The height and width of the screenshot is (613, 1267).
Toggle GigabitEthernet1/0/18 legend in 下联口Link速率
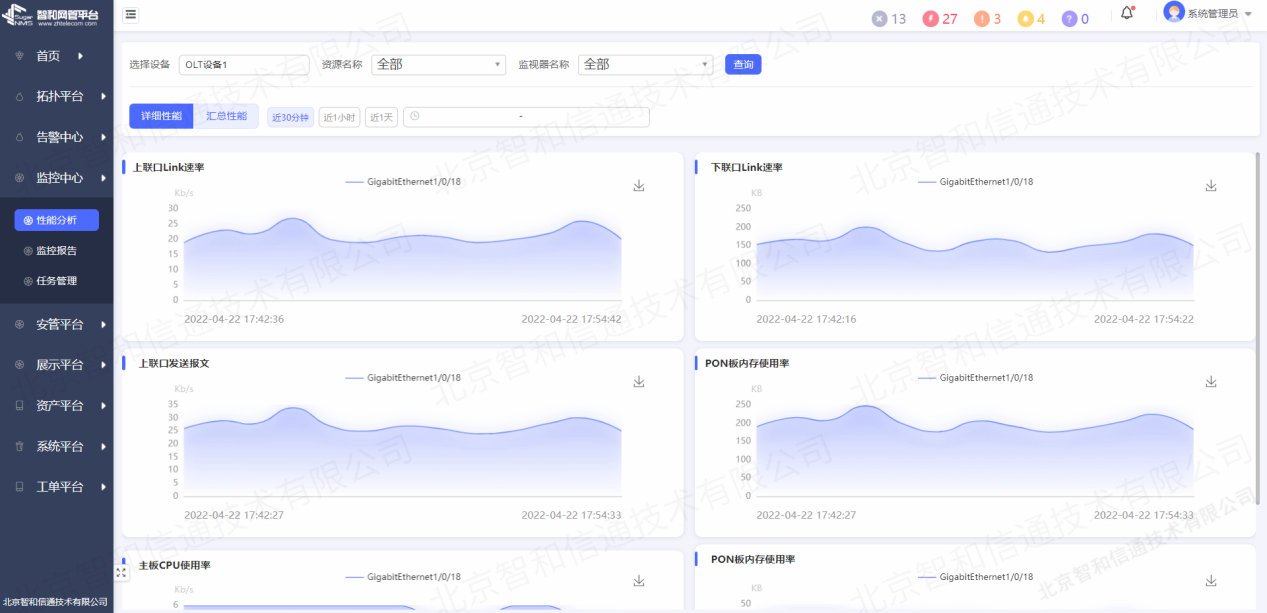click(x=975, y=182)
